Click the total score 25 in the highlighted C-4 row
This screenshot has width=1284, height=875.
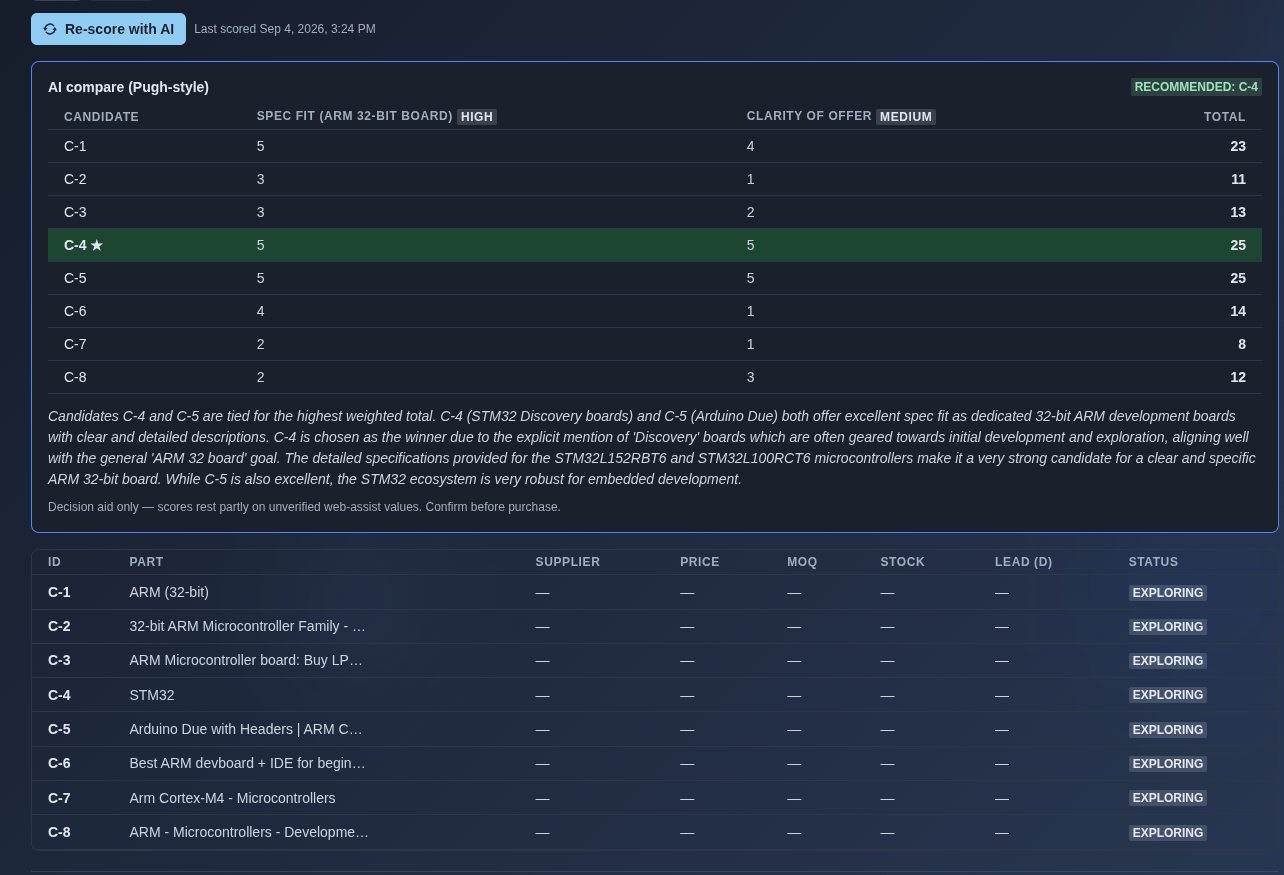(x=1238, y=245)
